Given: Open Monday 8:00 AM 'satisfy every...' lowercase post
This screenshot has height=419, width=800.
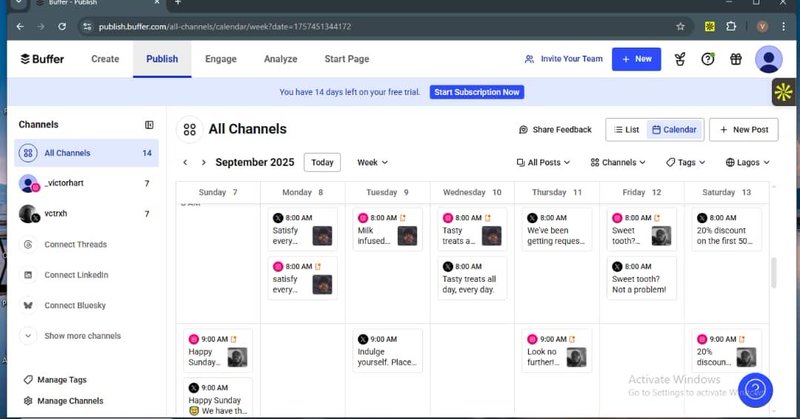Looking at the screenshot, I should 302,278.
